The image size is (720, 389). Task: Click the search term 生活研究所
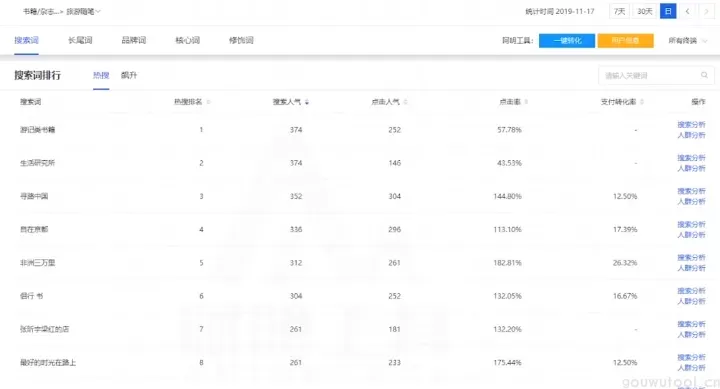[x=37, y=163]
